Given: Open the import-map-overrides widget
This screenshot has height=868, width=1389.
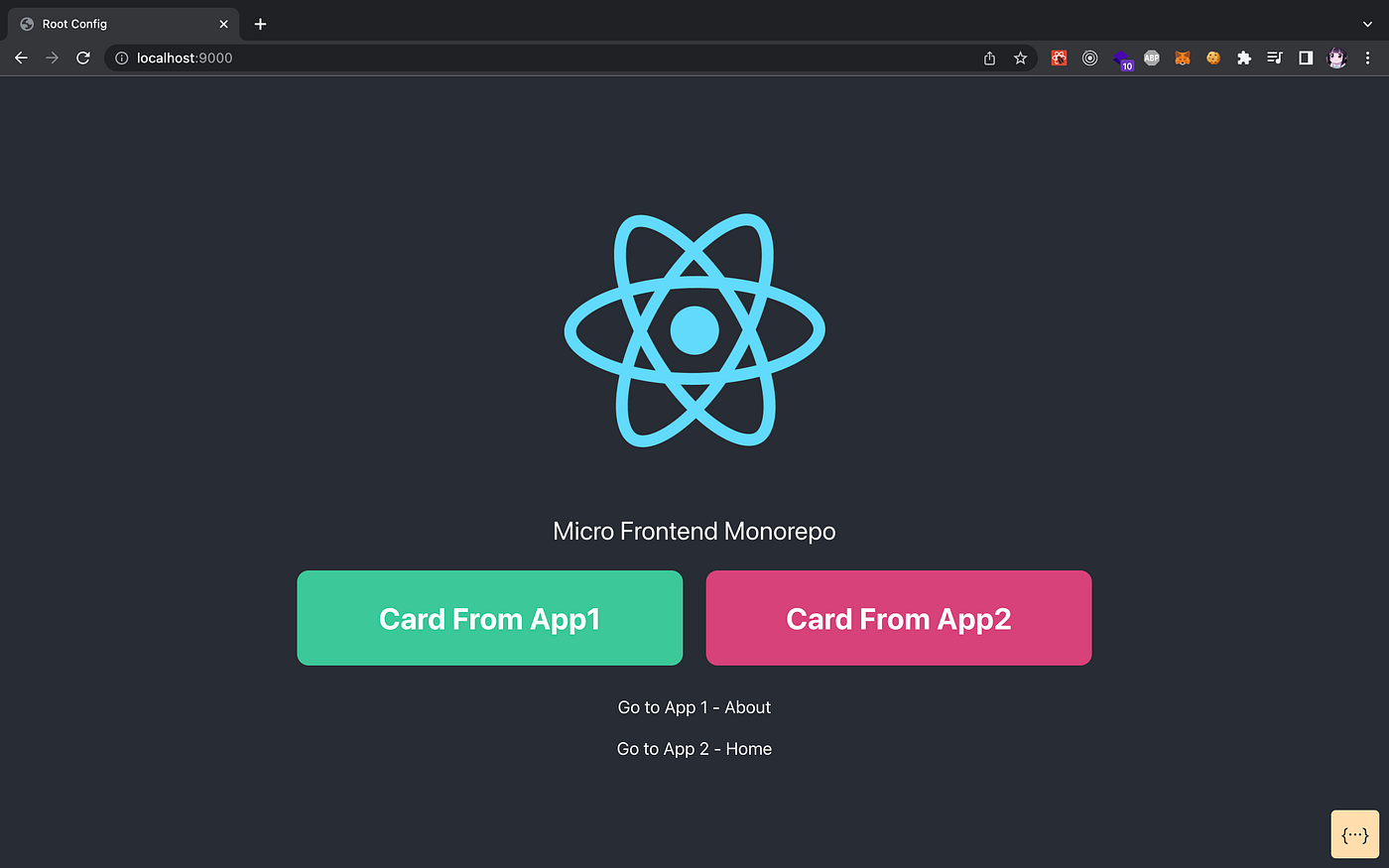Looking at the screenshot, I should point(1354,833).
